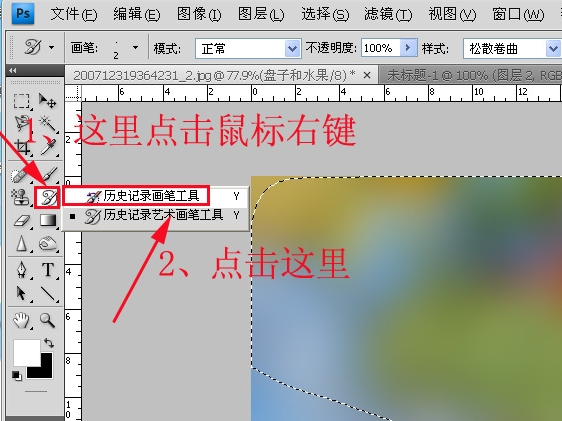The width and height of the screenshot is (562, 421).
Task: Select the Move tool
Action: point(47,101)
